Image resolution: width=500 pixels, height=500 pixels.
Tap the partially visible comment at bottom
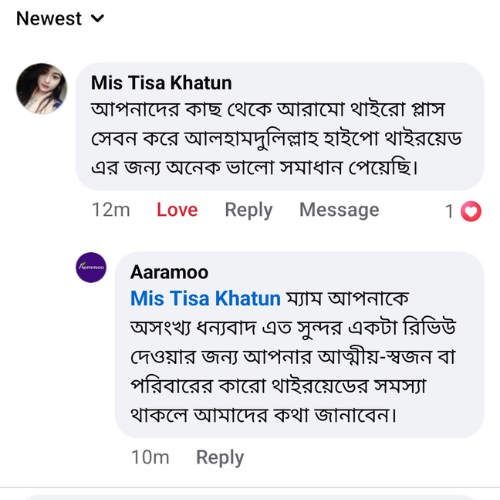coord(250,497)
